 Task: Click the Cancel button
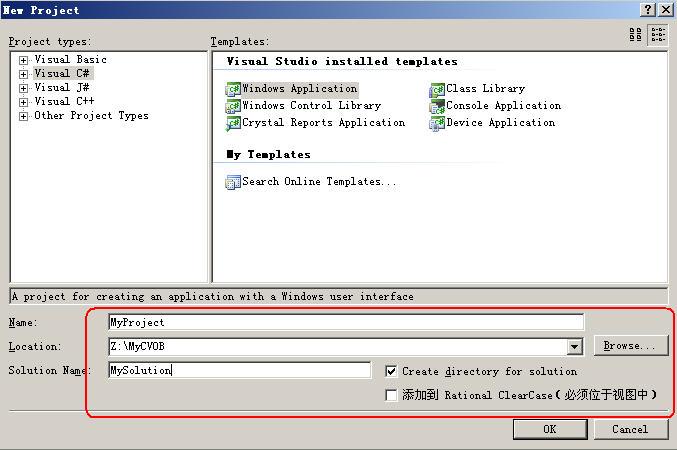(630, 429)
